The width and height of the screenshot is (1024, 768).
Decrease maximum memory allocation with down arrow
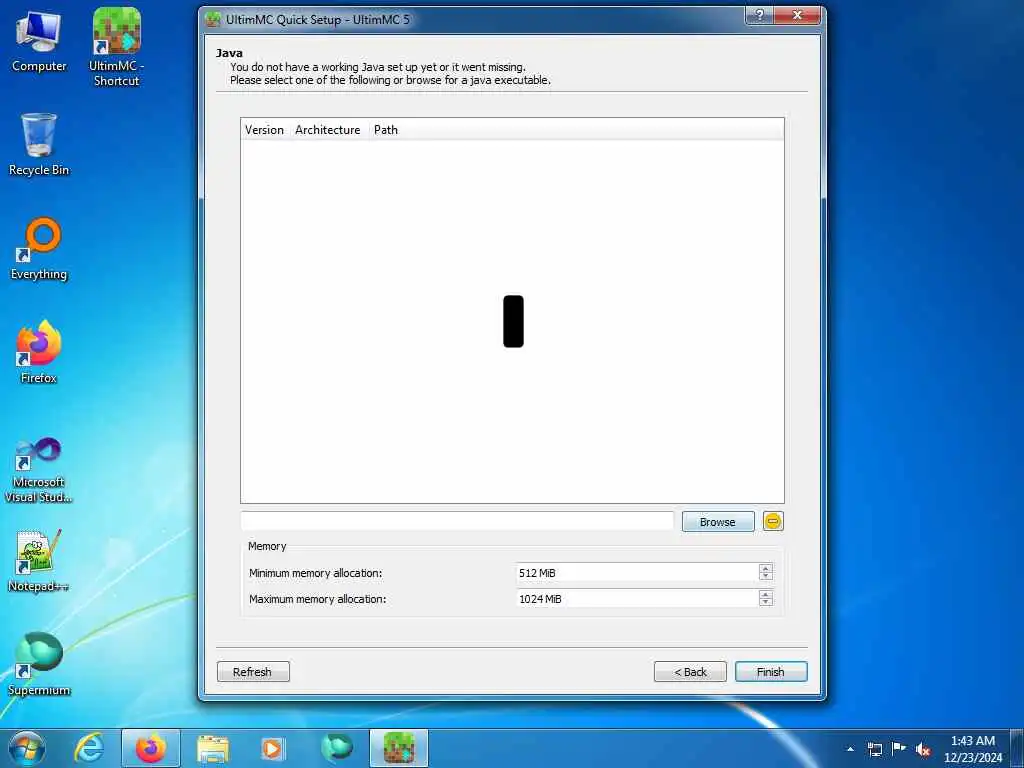tap(766, 603)
